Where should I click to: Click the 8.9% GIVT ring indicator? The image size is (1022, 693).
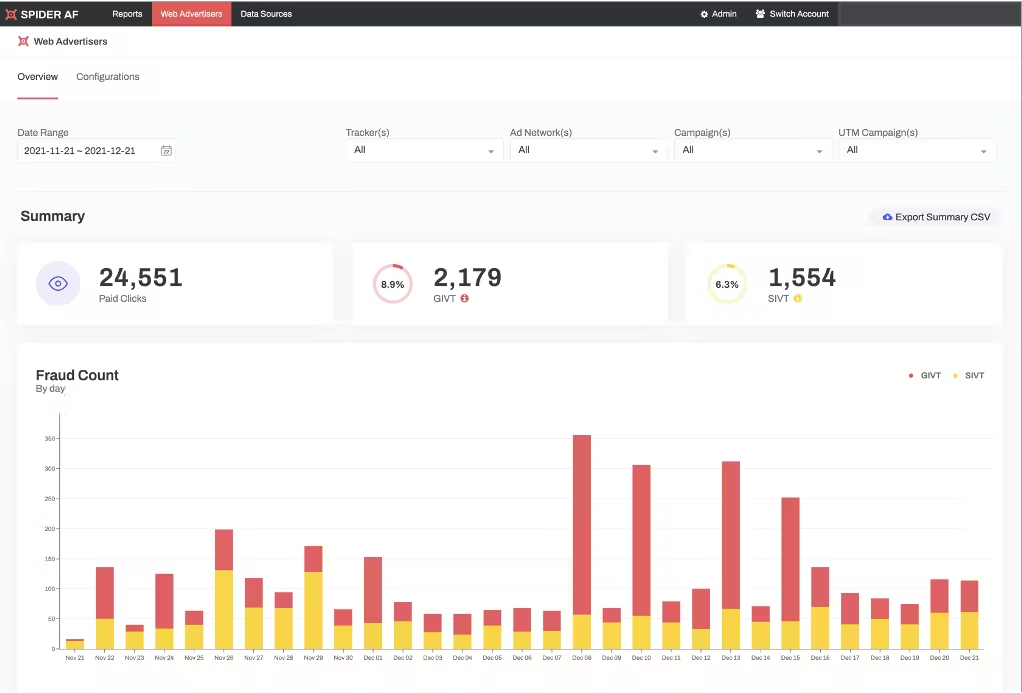tap(392, 284)
